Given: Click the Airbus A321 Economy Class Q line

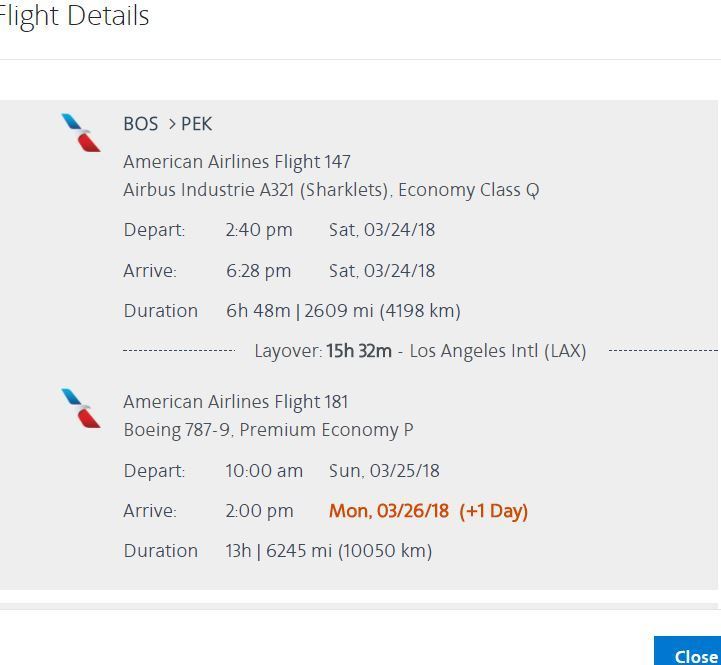Looking at the screenshot, I should click(x=331, y=190).
